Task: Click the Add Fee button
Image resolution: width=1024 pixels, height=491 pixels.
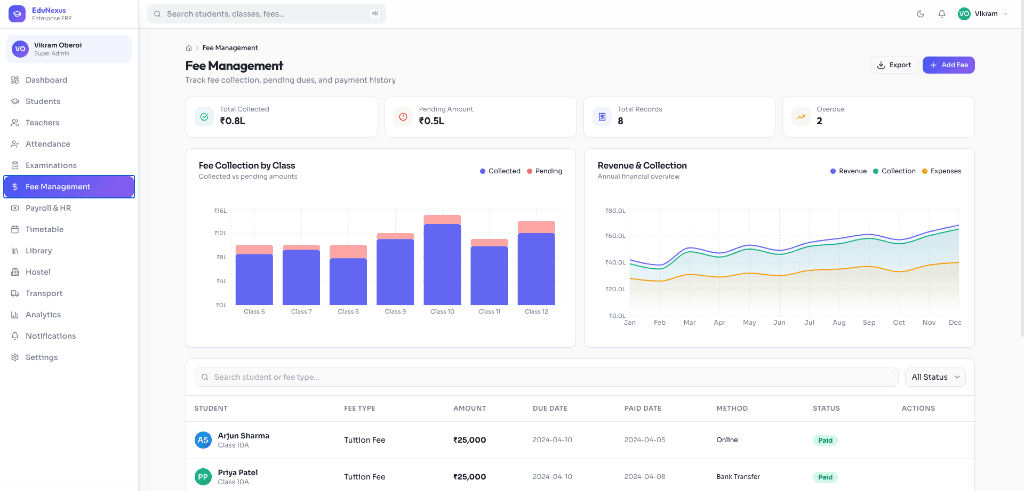Action: click(x=948, y=65)
